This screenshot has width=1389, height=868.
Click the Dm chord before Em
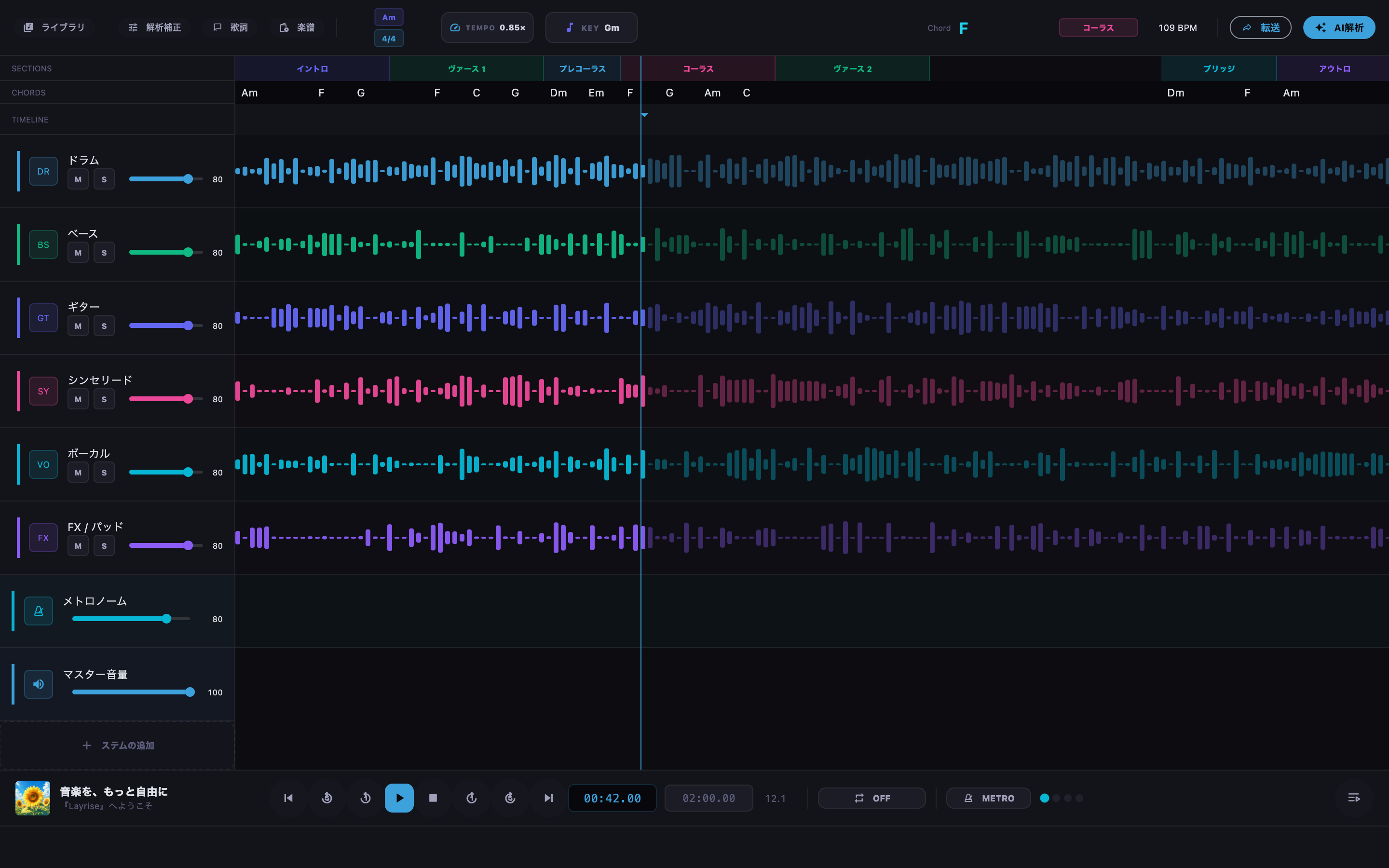[x=558, y=93]
